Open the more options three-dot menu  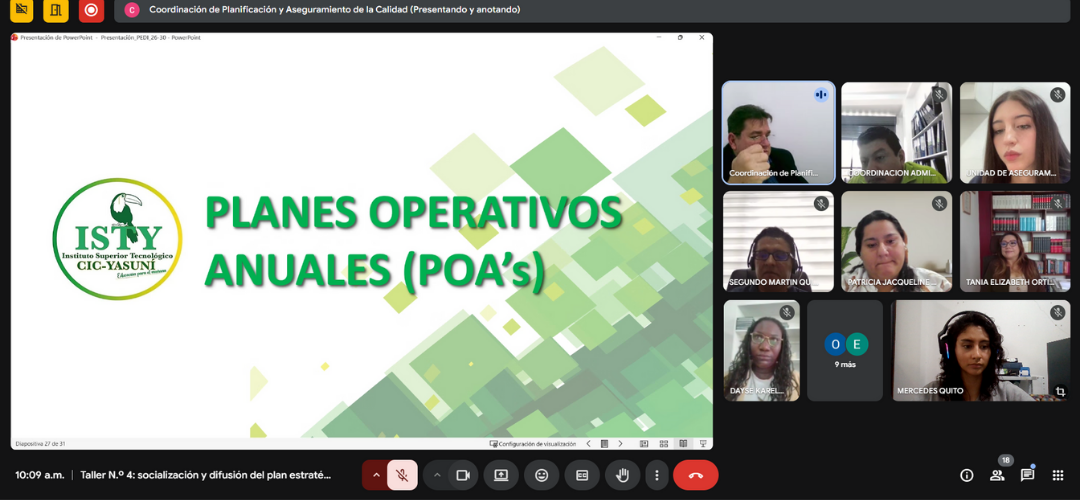click(656, 475)
